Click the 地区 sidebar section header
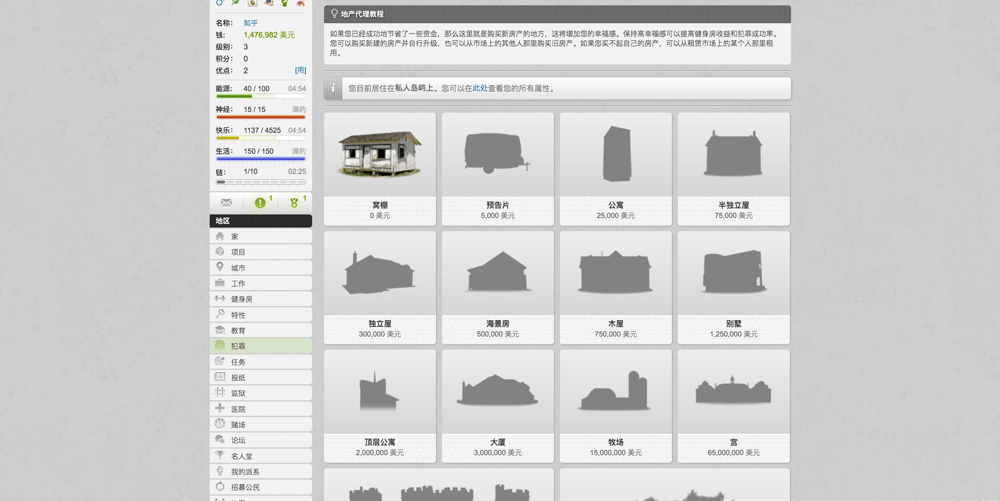This screenshot has height=501, width=1000. (x=261, y=221)
